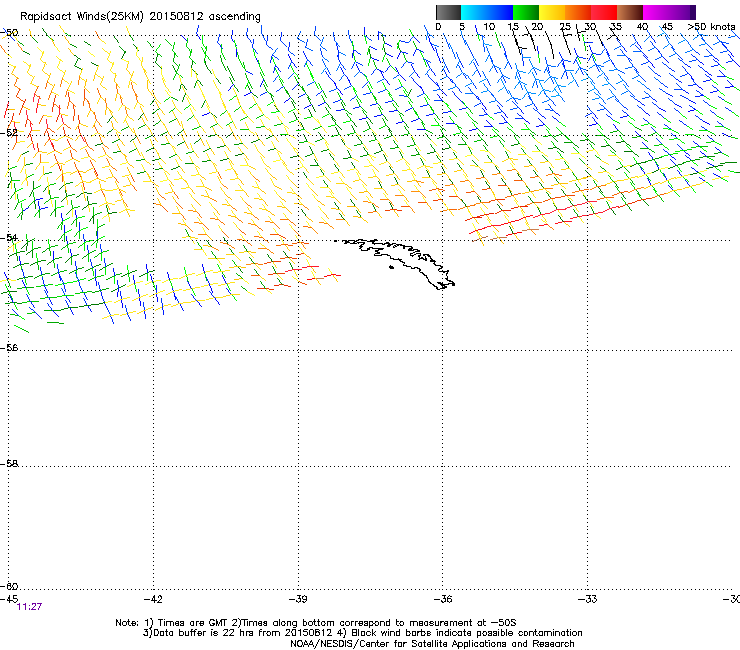
Task: Click the magenta 40-45 knots legend color
Action: pos(656,12)
